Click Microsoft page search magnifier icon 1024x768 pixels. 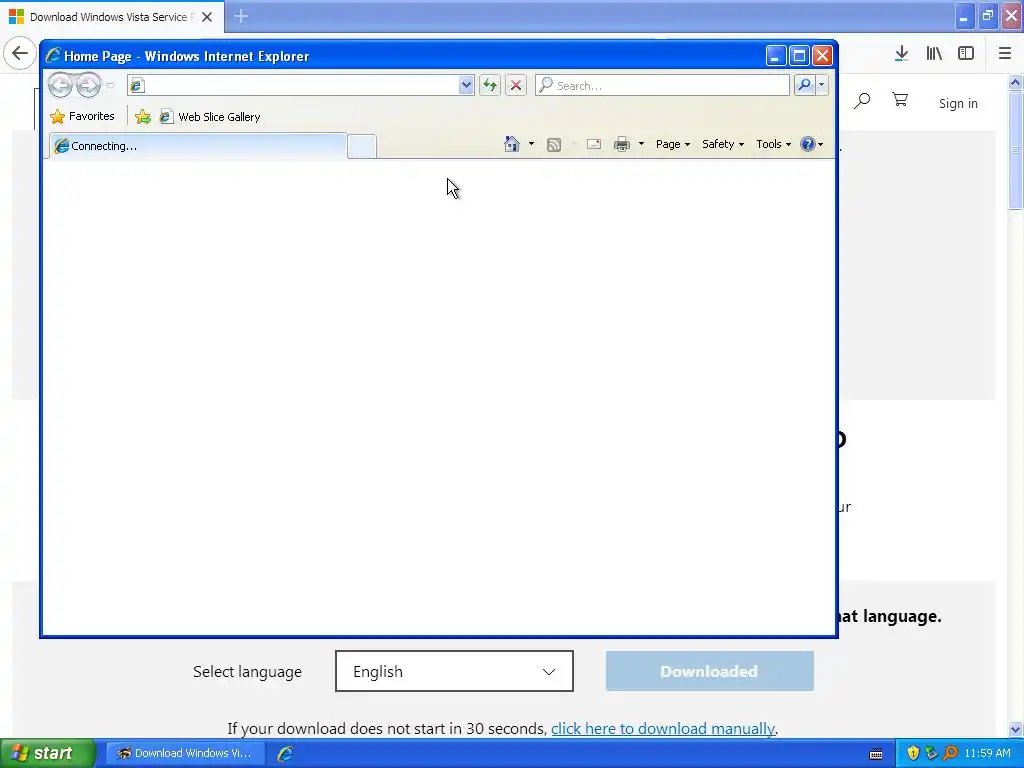coord(862,101)
